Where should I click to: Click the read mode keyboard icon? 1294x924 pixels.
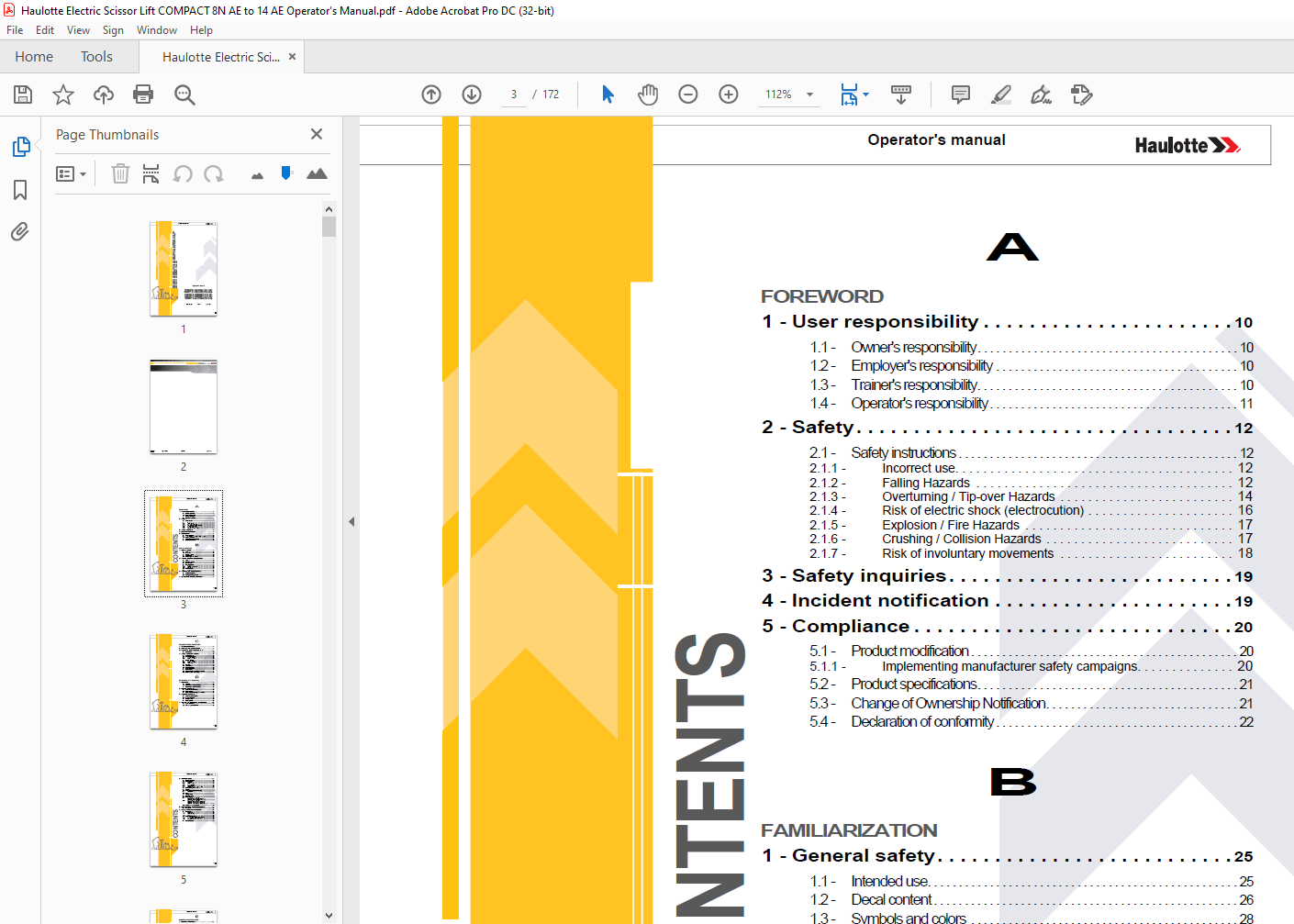pos(901,95)
